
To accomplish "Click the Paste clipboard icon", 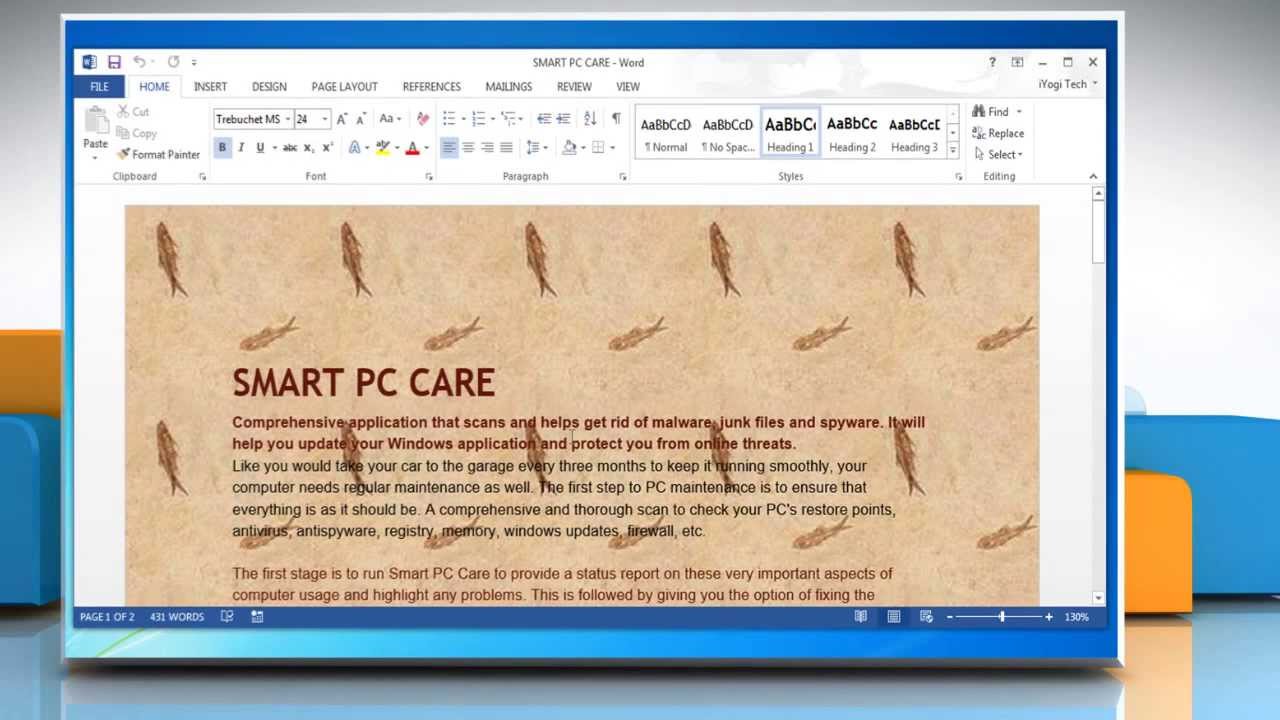I will 96,121.
